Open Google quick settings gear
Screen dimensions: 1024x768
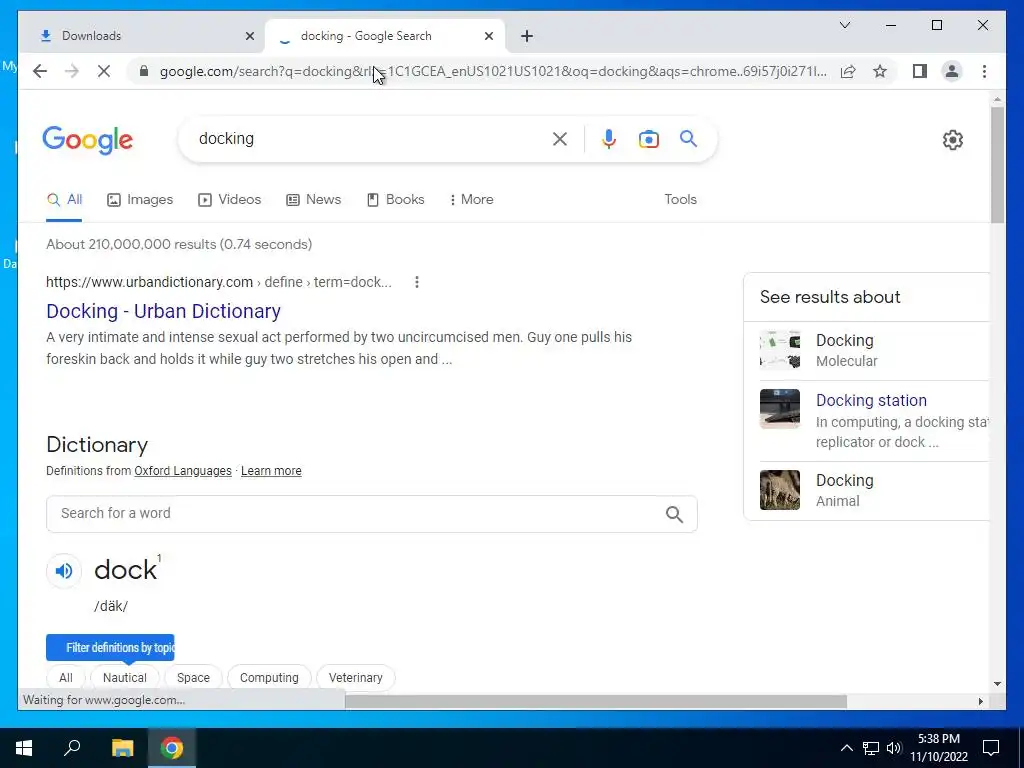click(953, 140)
